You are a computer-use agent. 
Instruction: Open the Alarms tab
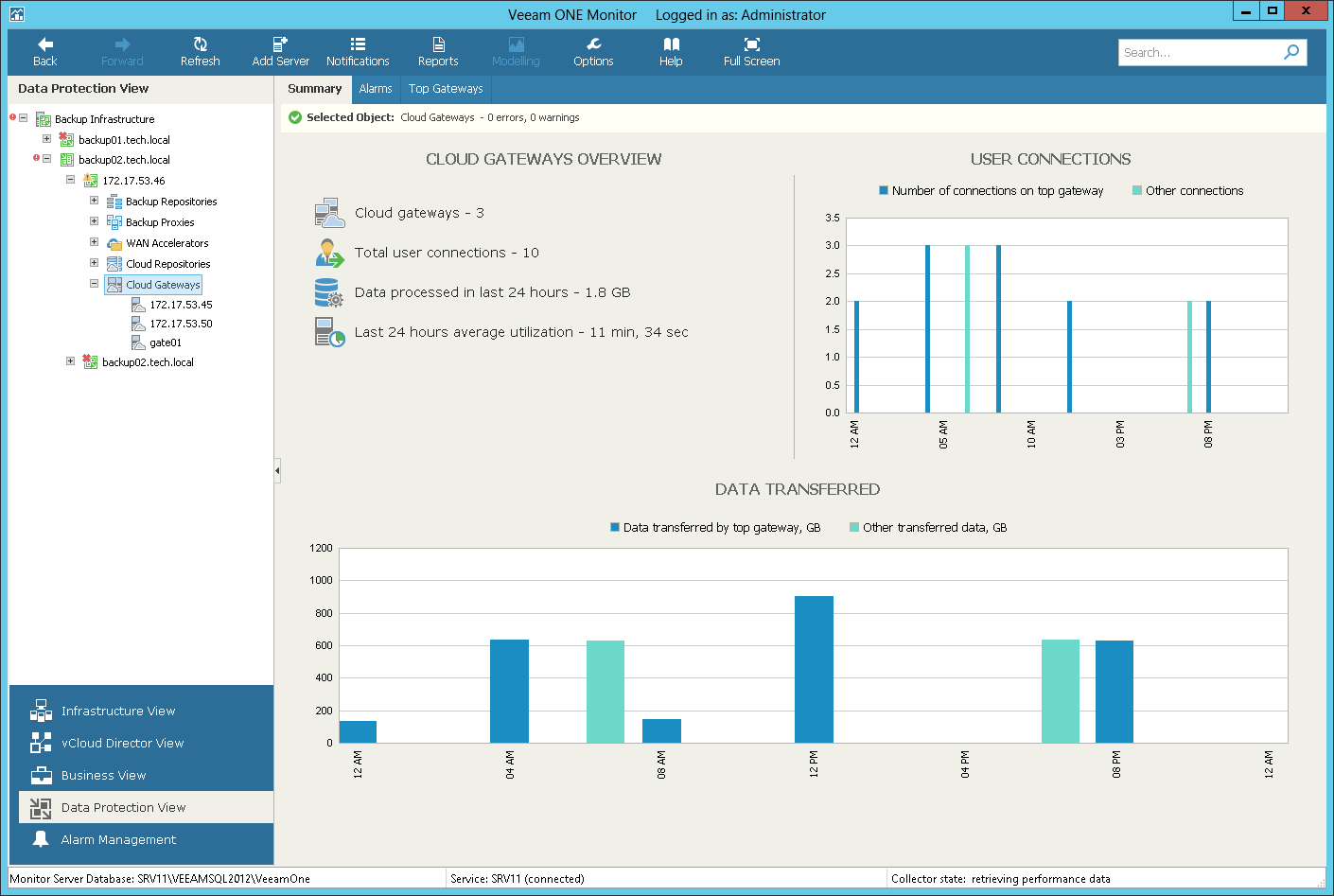pyautogui.click(x=376, y=89)
